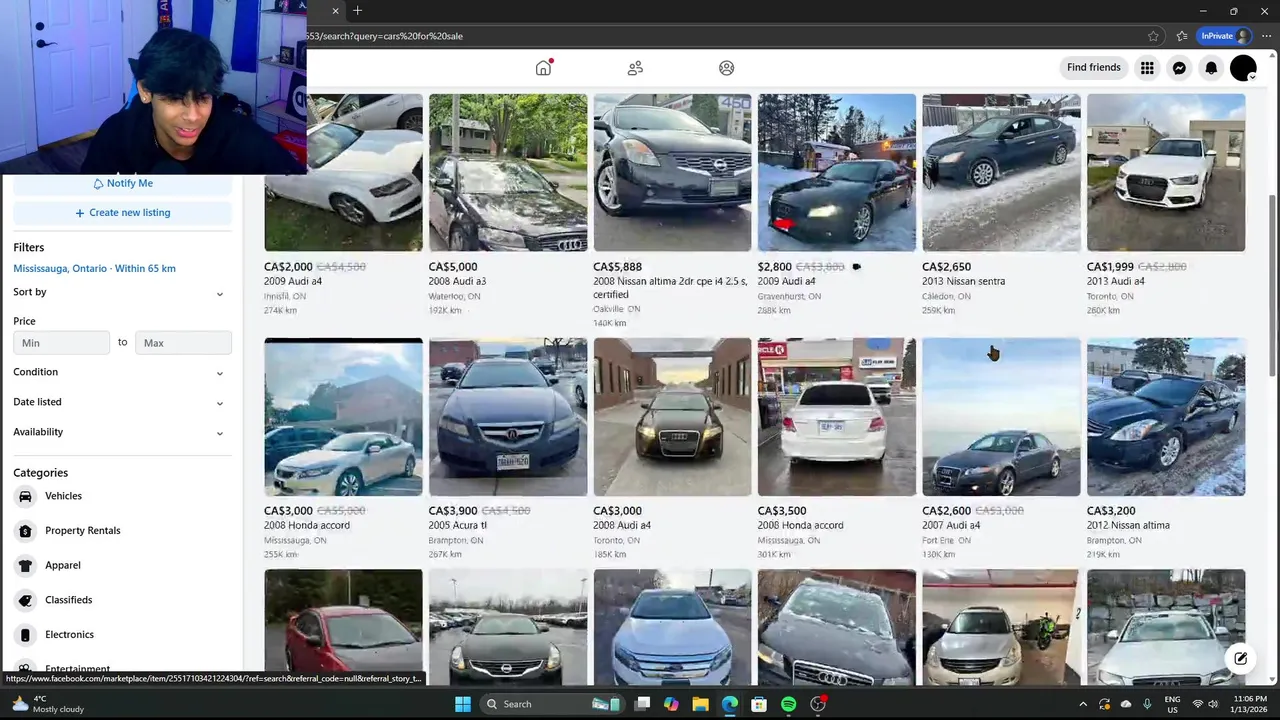Click the Vehicles category icon
This screenshot has width=1280, height=720.
(x=25, y=496)
